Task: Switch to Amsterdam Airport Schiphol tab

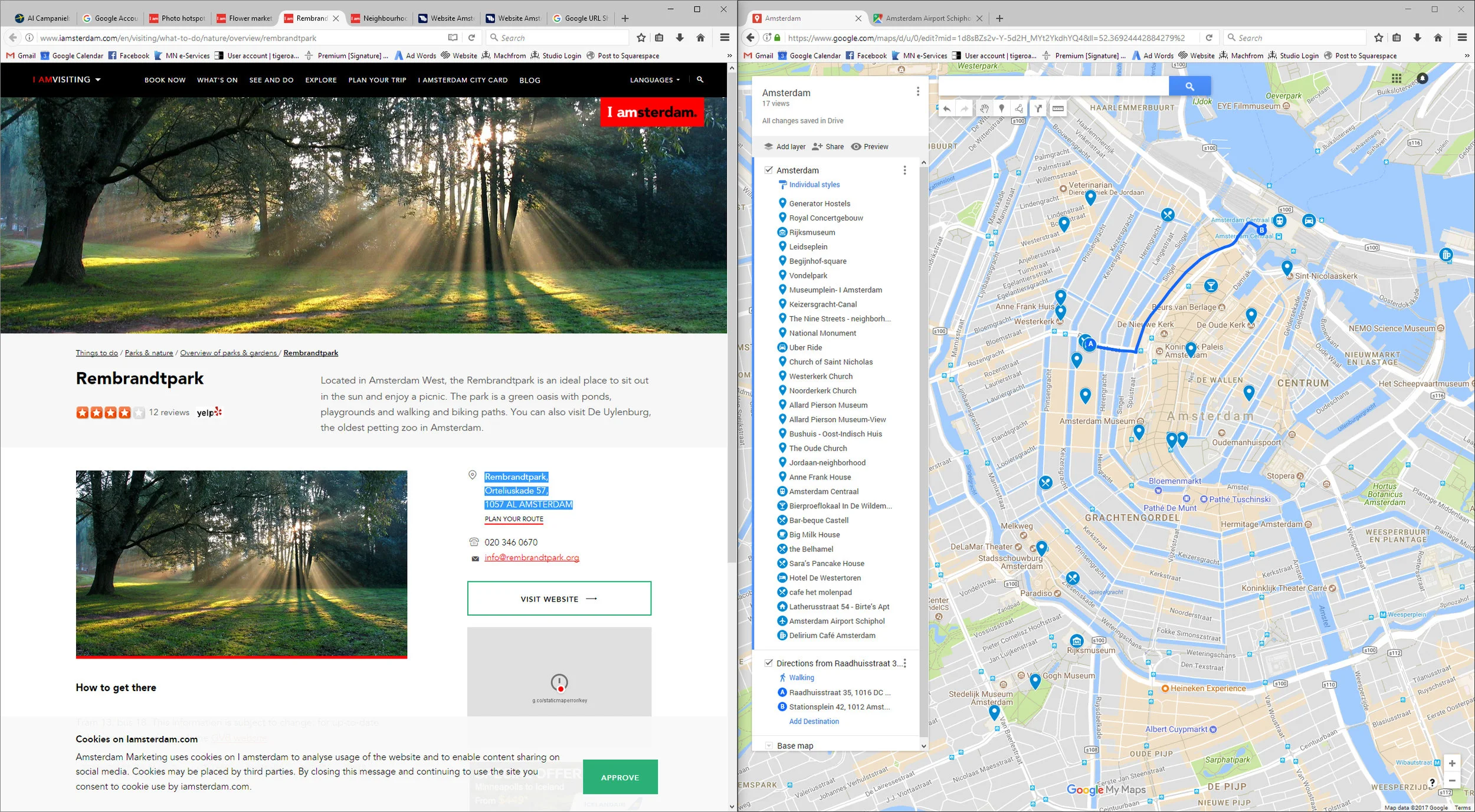Action: (927, 18)
